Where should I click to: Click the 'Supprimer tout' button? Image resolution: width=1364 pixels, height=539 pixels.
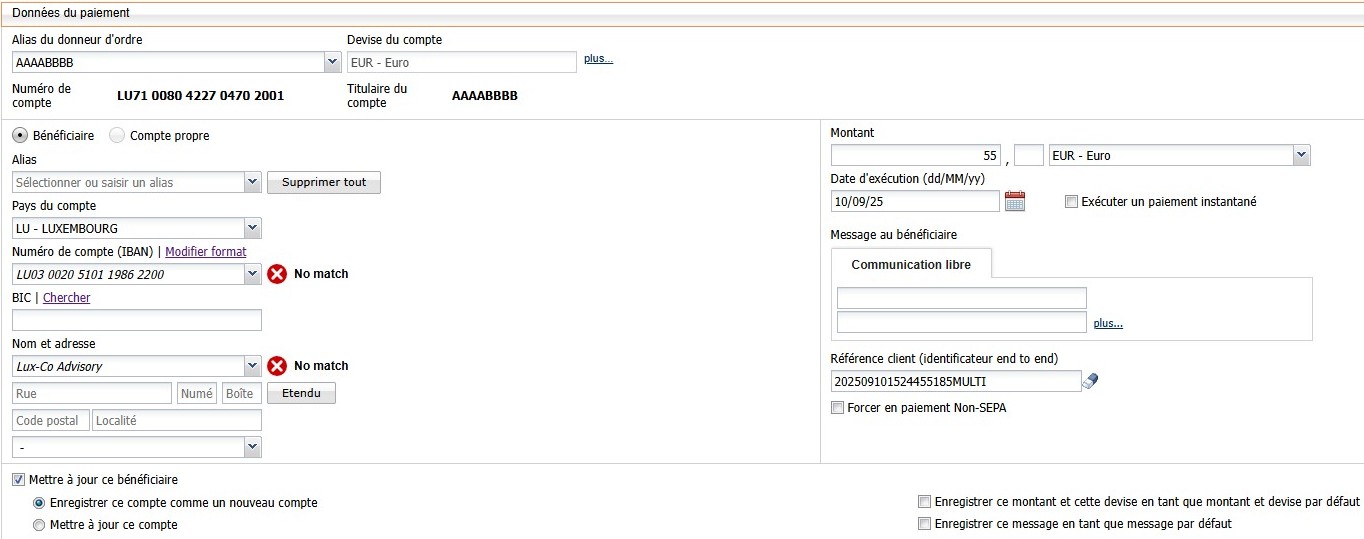pyautogui.click(x=324, y=183)
